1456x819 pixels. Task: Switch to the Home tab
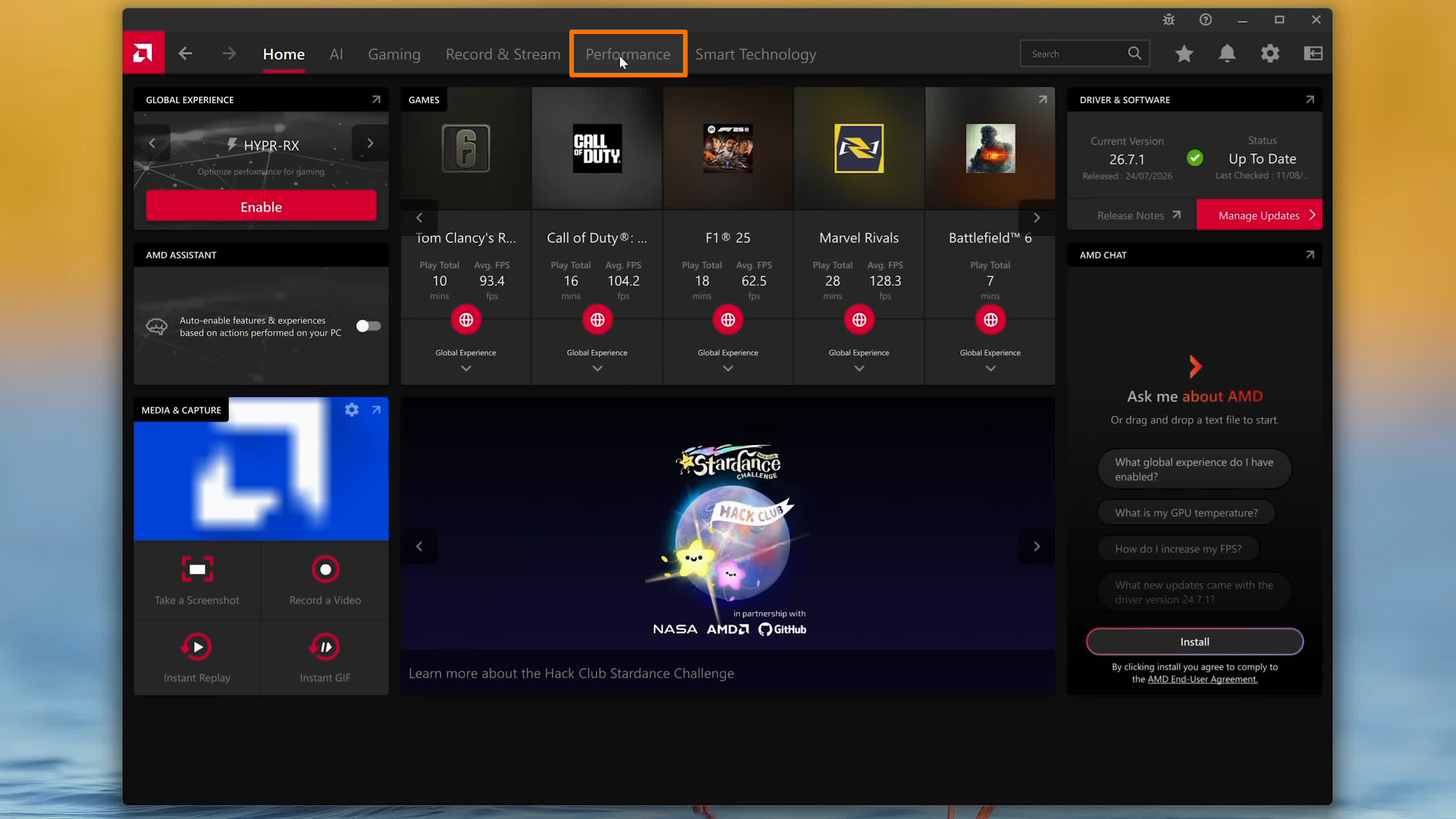284,54
